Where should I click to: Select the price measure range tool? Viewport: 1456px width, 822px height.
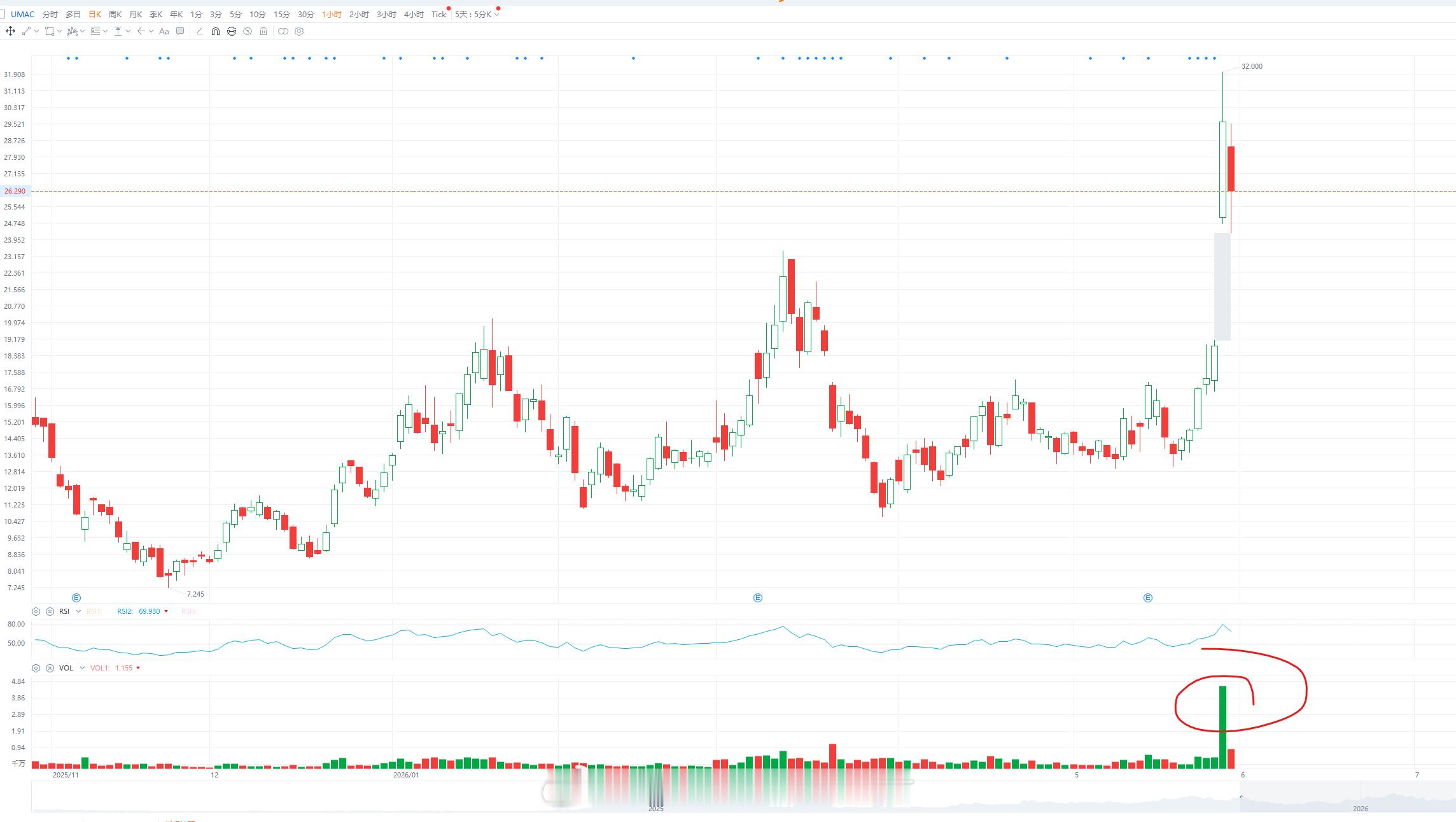[118, 31]
